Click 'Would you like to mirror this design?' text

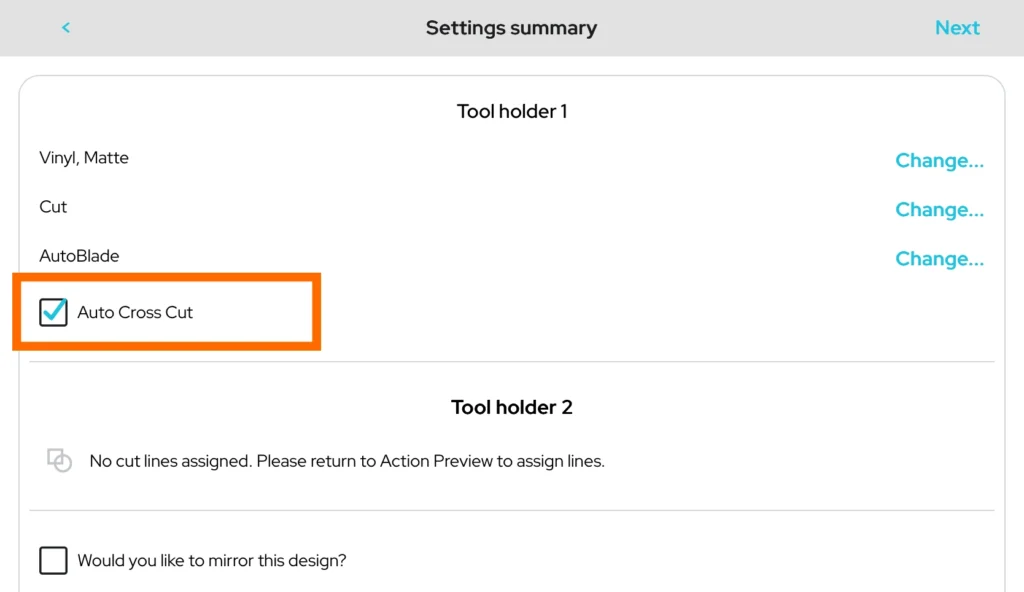(x=212, y=561)
